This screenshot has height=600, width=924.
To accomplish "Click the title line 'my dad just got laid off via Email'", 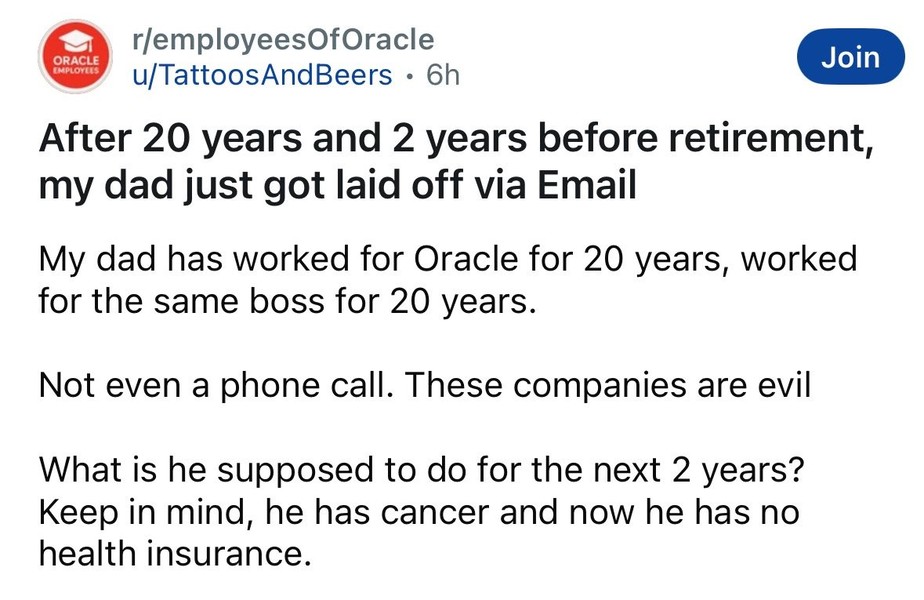I will pos(336,186).
